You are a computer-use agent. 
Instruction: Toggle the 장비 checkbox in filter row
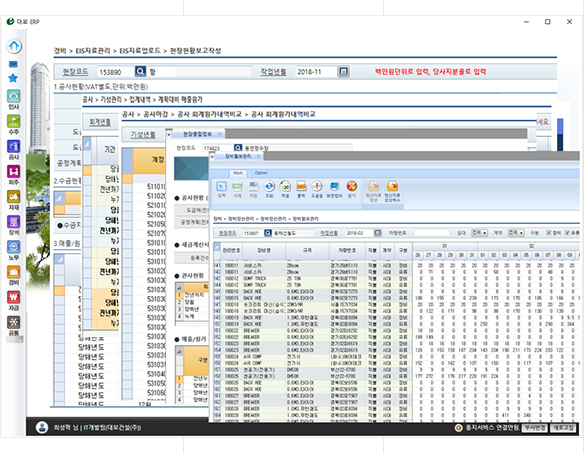pos(549,233)
